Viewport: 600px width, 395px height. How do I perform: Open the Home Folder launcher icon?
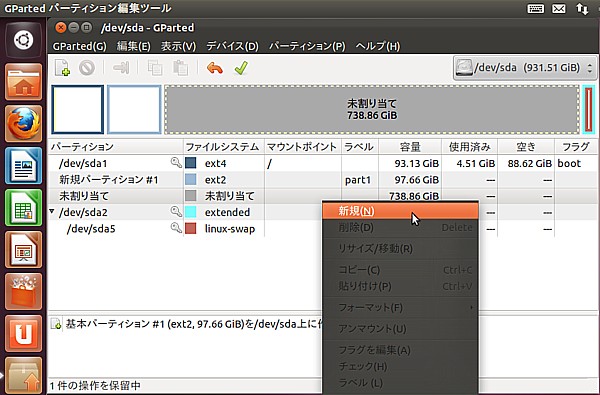(24, 82)
